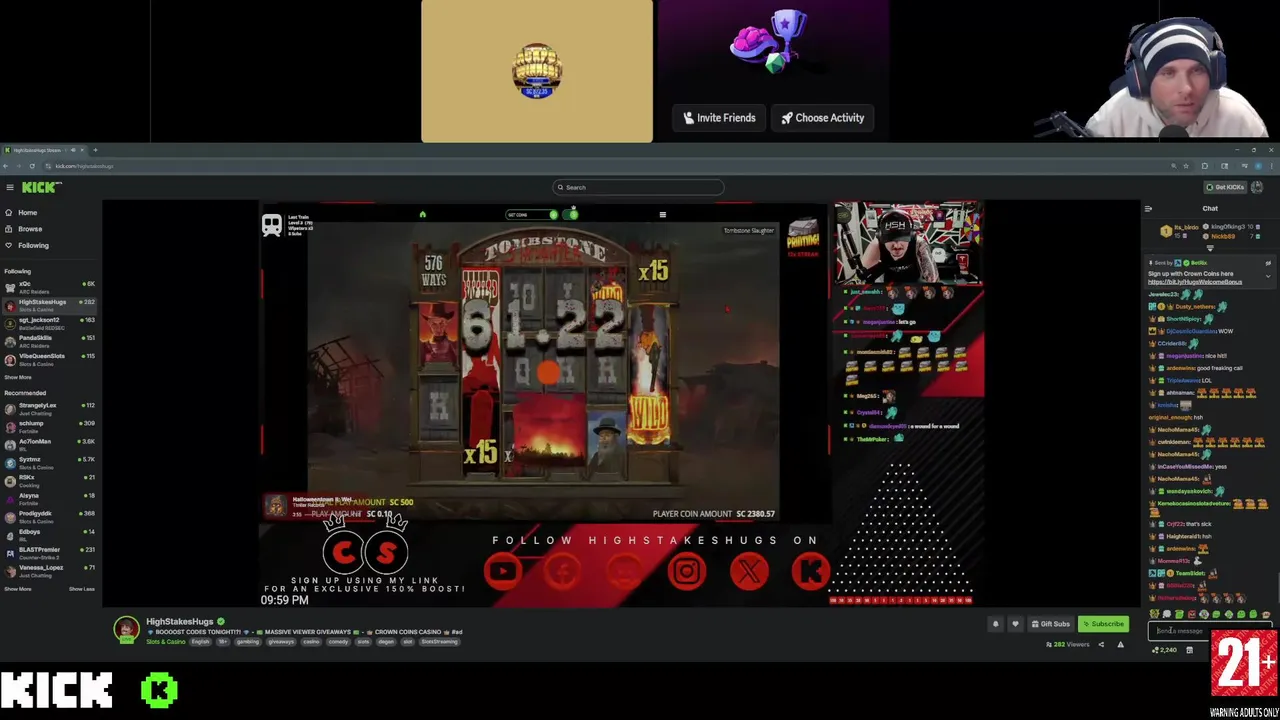Expand the pinned message chevron
This screenshot has height=720, width=1280.
pos(1268,276)
